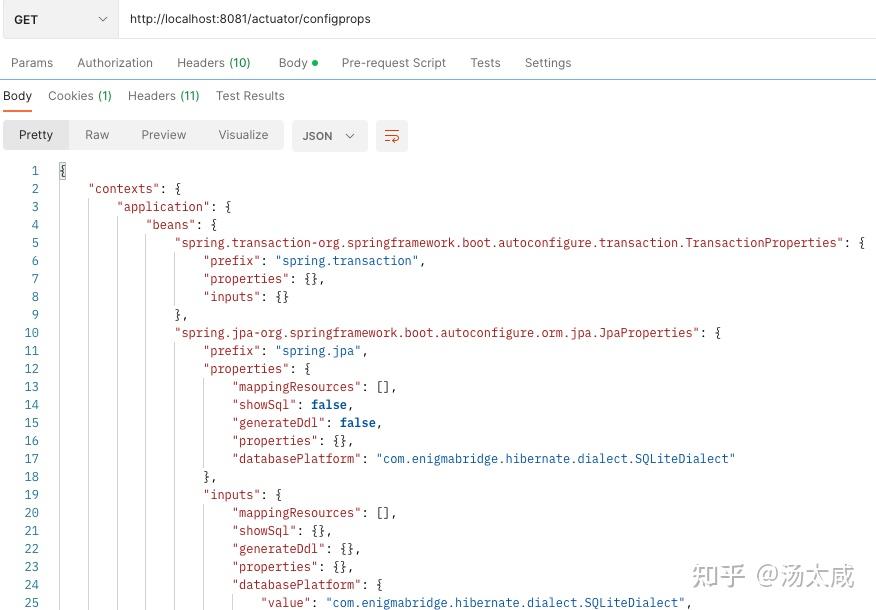Open the Test Results tab

pos(250,96)
